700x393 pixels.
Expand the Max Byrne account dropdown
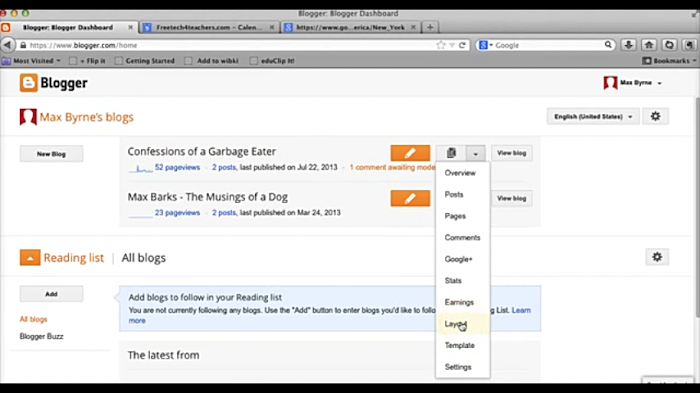pos(659,83)
